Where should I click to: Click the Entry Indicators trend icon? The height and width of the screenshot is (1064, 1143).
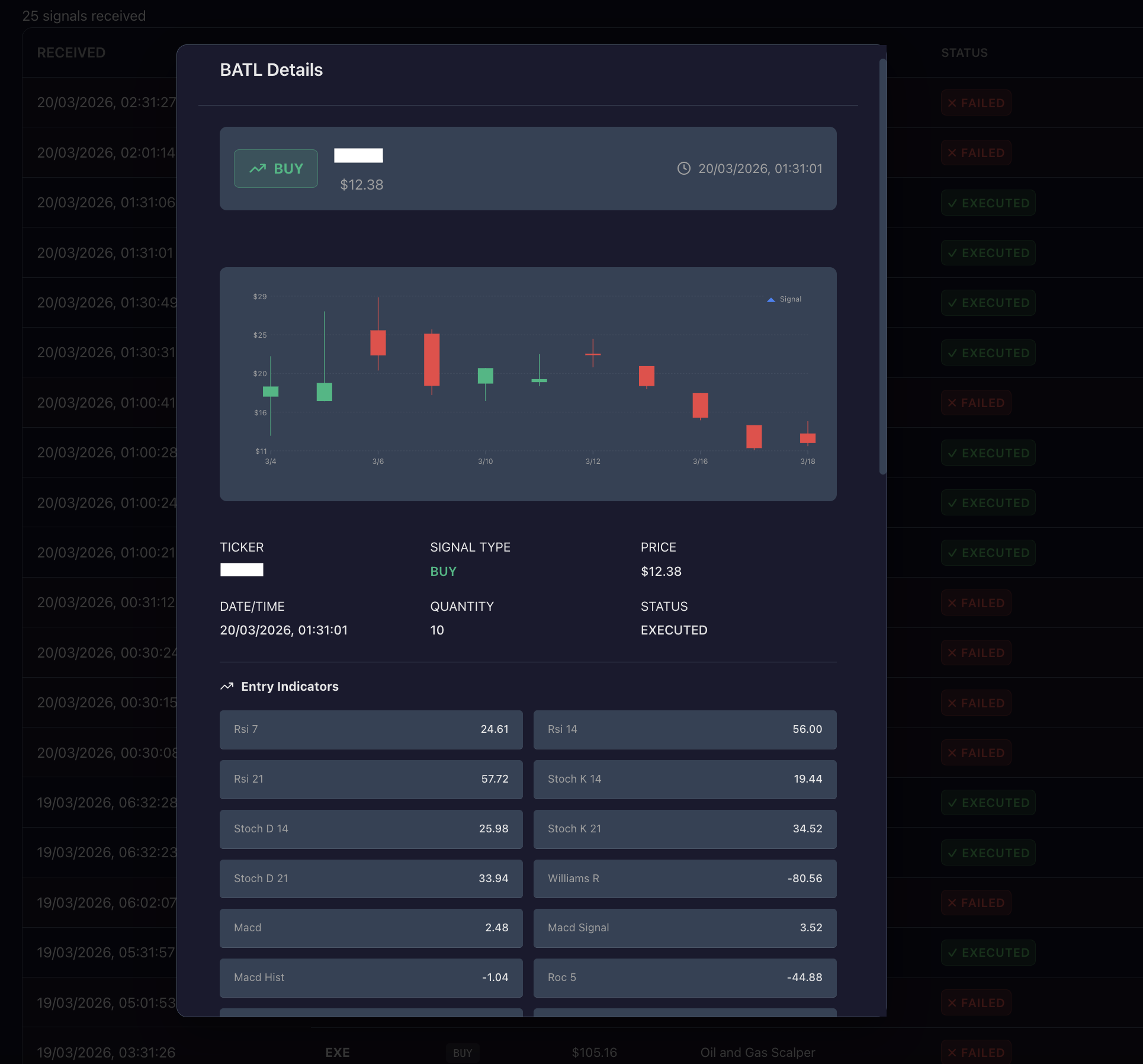[227, 686]
